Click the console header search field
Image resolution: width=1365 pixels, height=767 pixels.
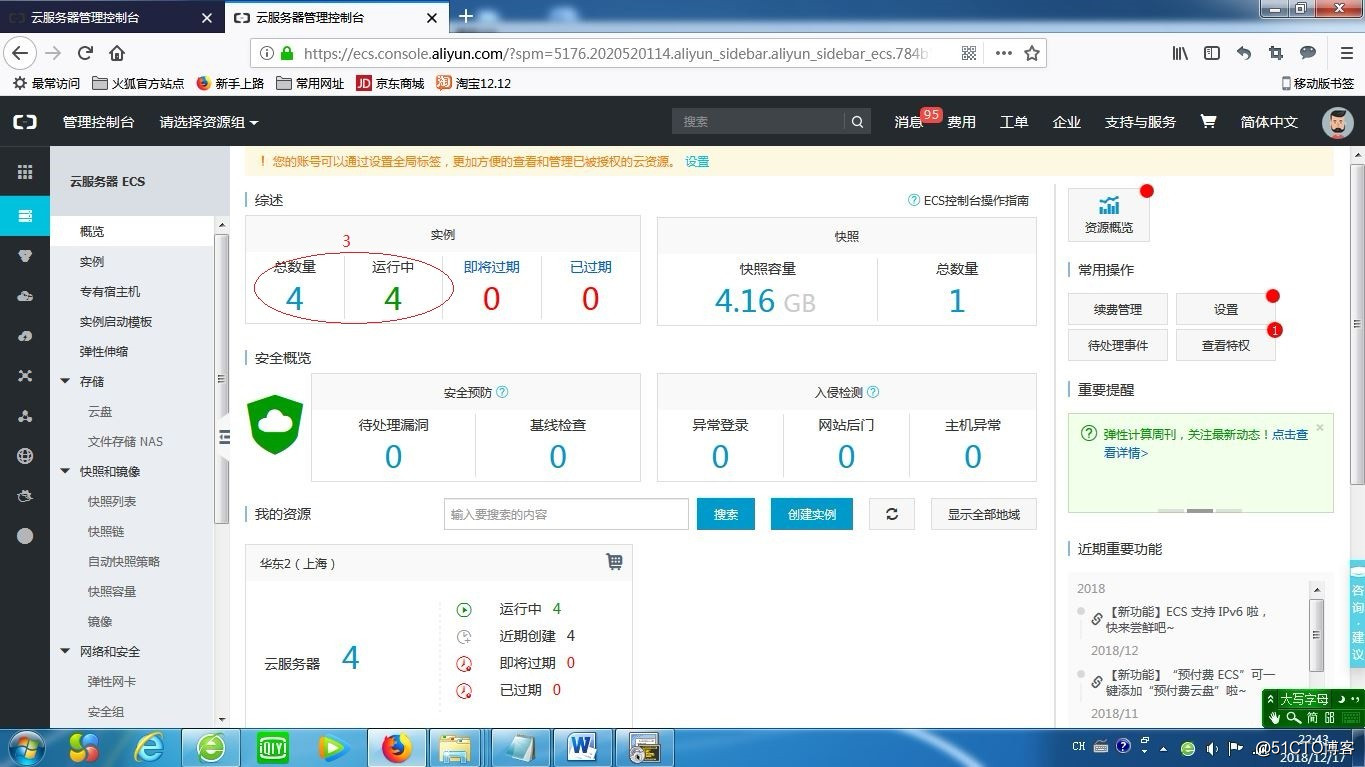click(x=759, y=122)
